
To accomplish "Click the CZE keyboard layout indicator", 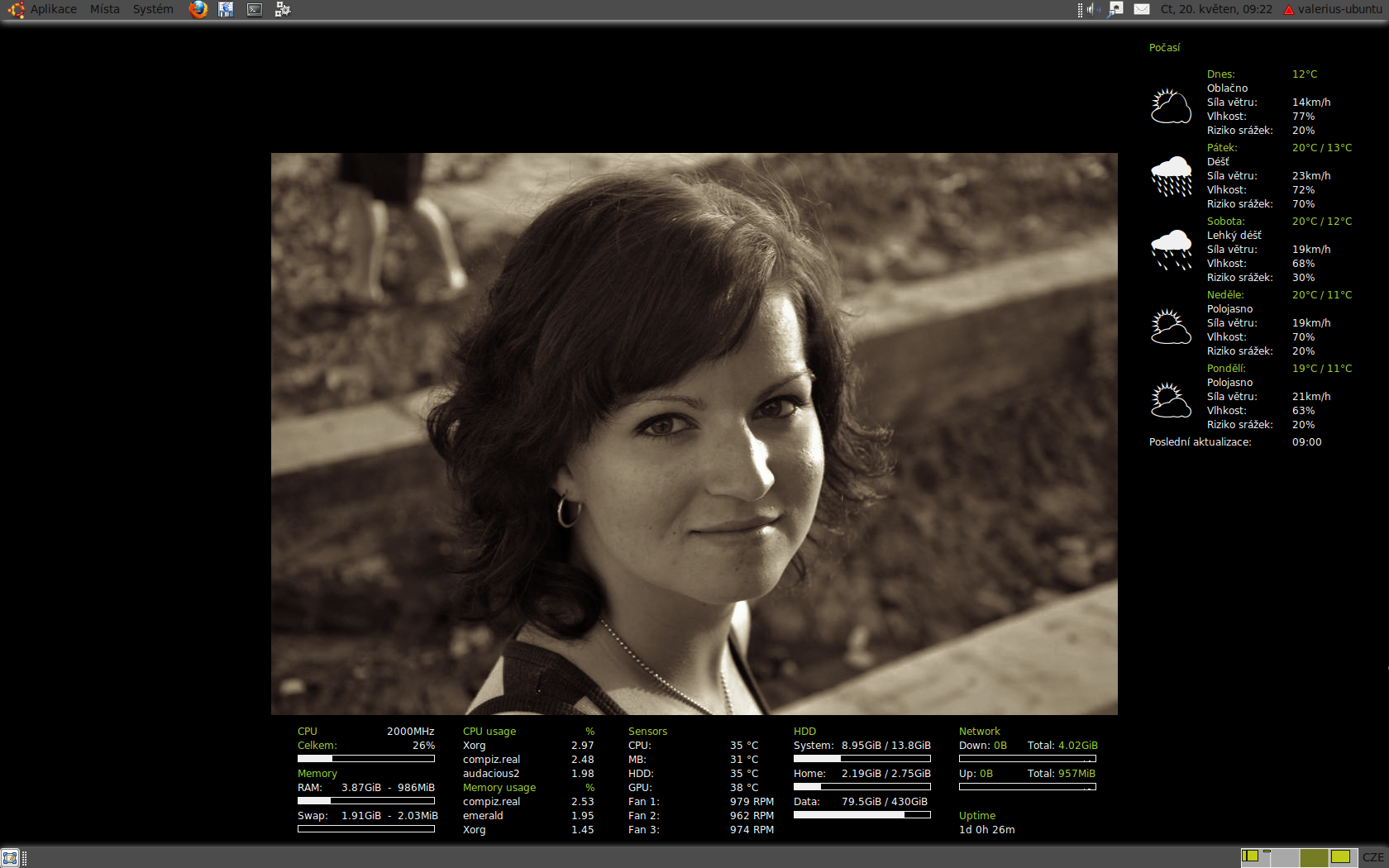I will (1372, 858).
